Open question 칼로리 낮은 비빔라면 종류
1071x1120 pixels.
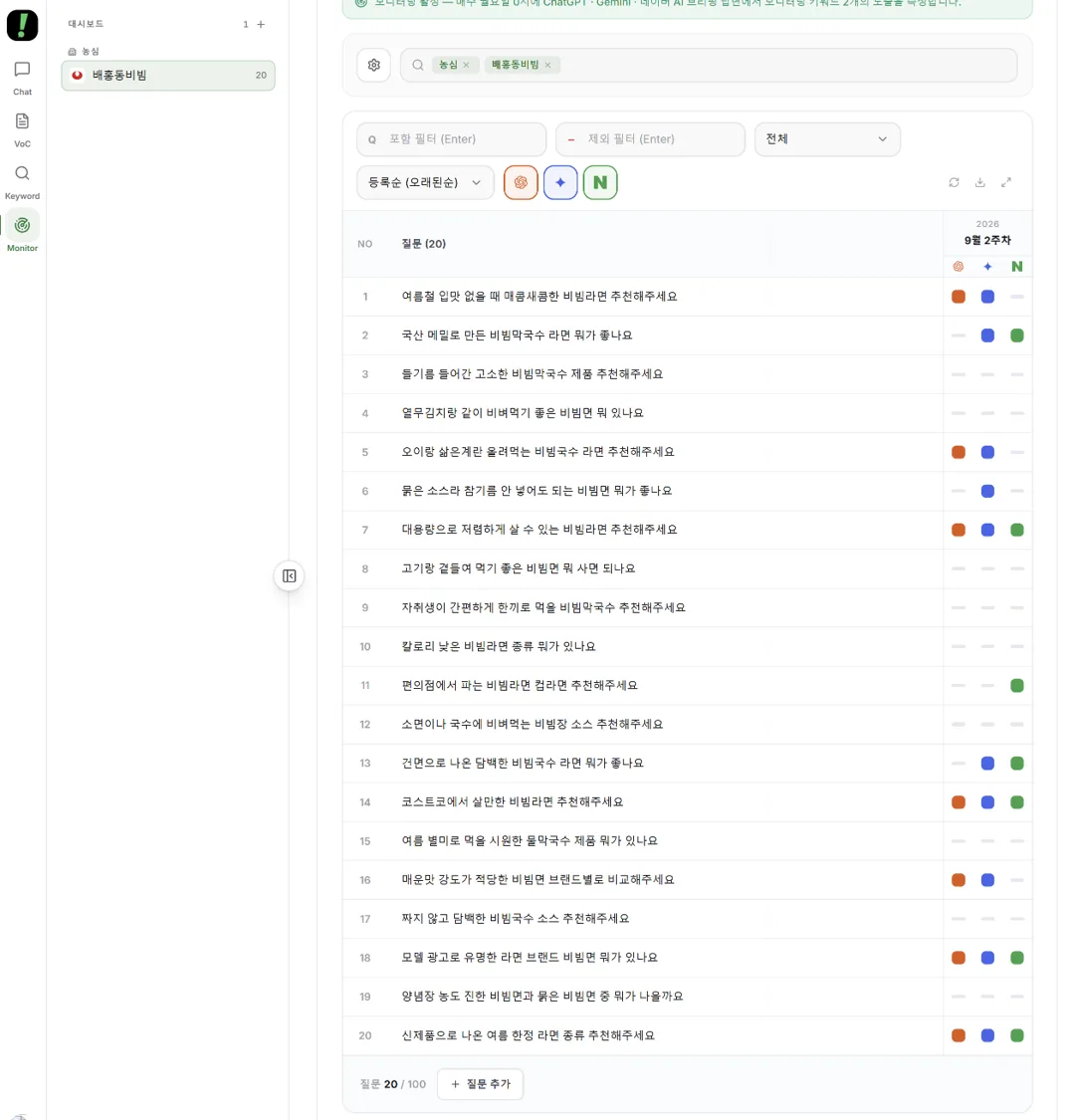click(x=499, y=646)
